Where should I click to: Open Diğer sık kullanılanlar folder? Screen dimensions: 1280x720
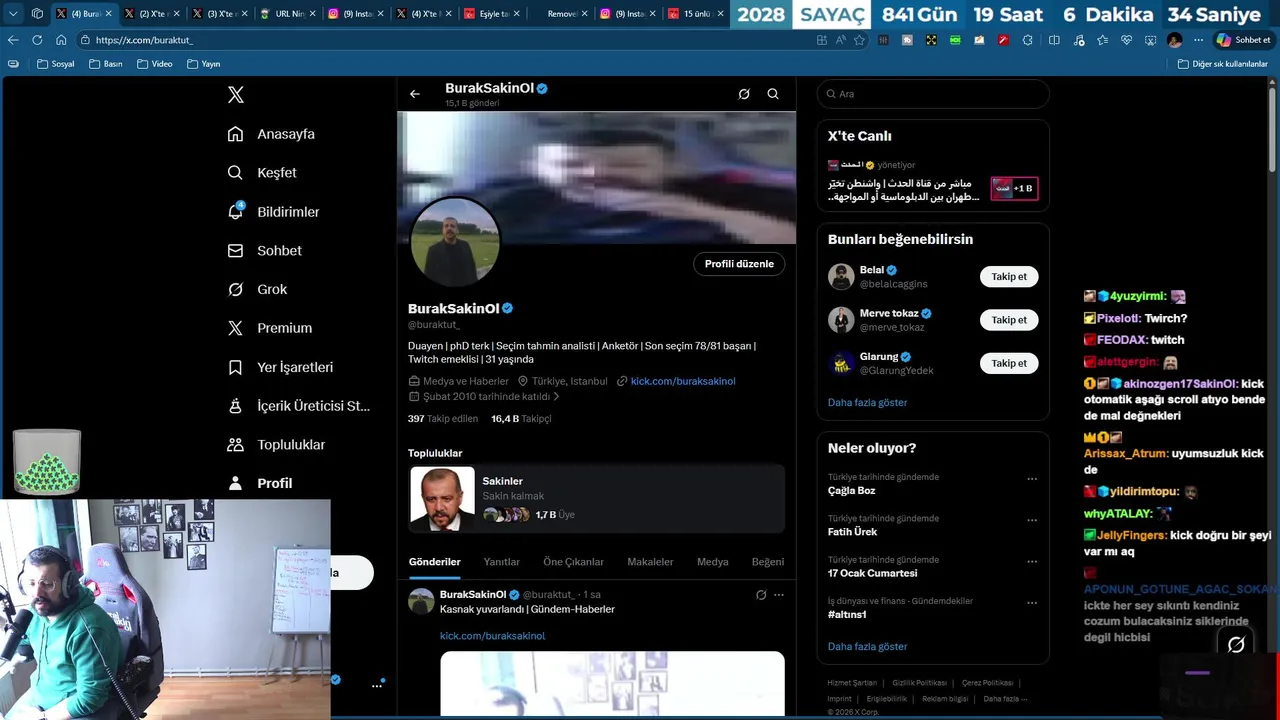(x=1222, y=64)
